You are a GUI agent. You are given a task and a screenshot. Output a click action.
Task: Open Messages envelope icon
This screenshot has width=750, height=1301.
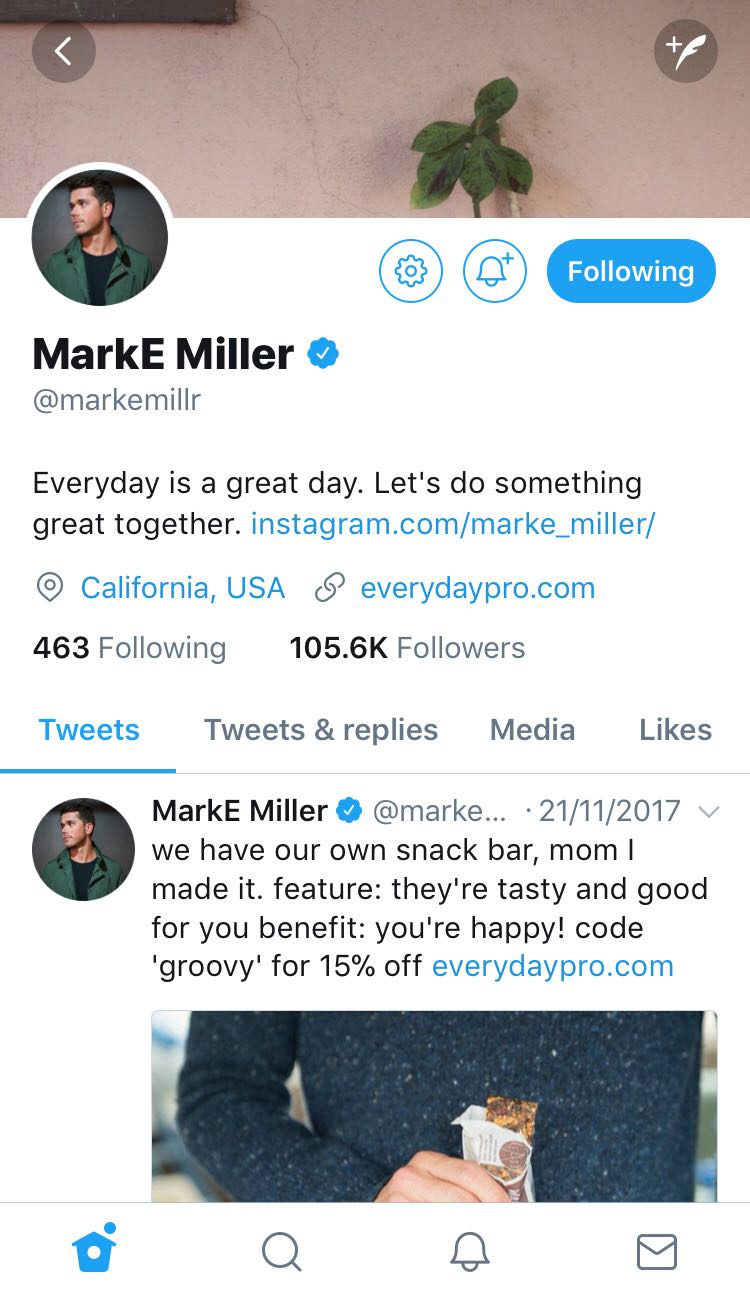pos(657,1251)
